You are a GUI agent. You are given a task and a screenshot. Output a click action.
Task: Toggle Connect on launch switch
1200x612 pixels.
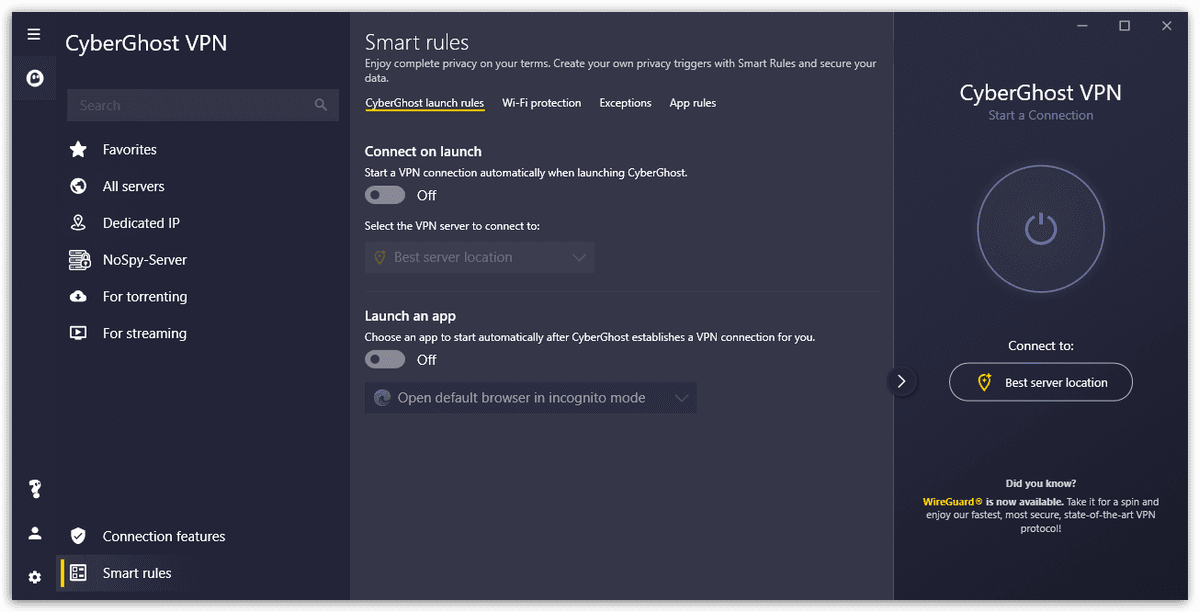coord(385,195)
